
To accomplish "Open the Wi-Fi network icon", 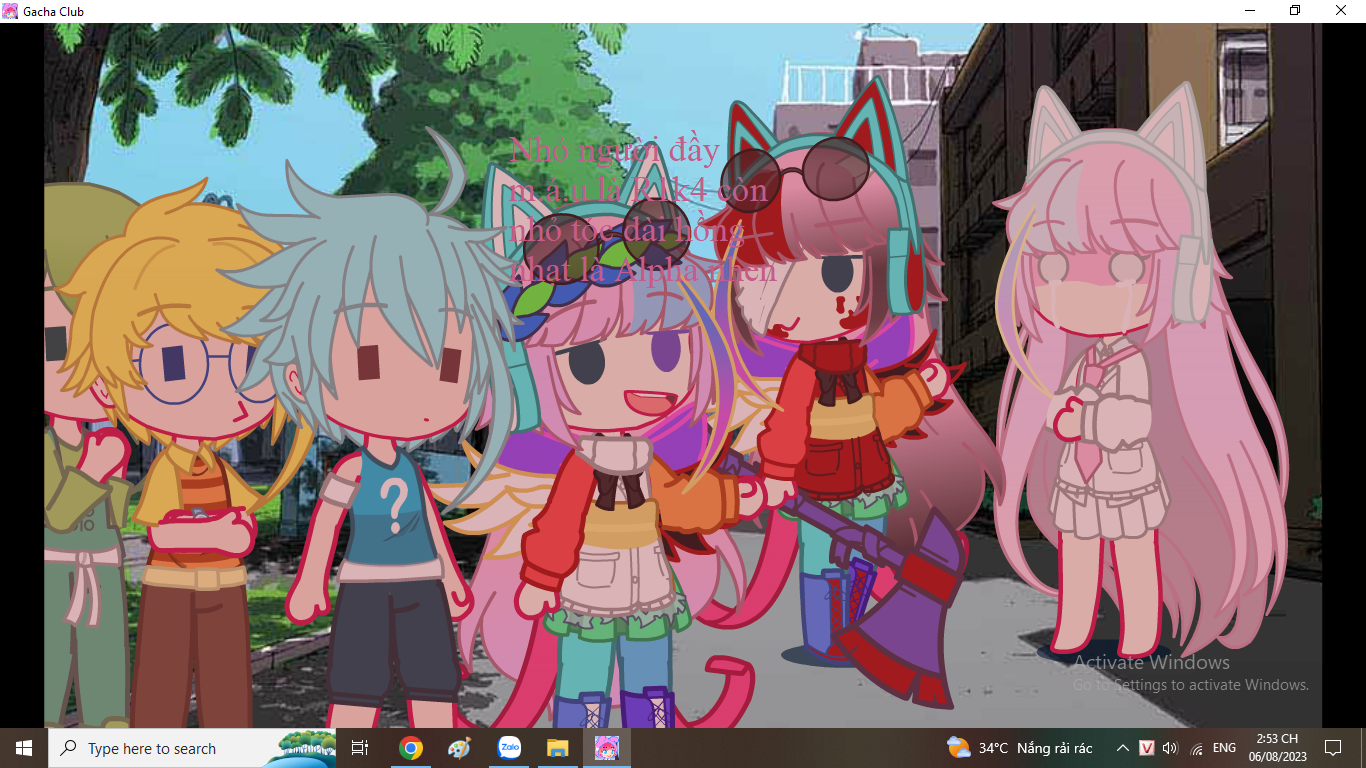I will (1197, 748).
